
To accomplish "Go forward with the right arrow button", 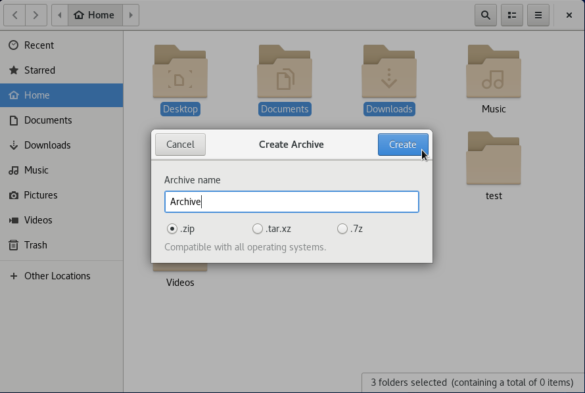I will tap(36, 15).
